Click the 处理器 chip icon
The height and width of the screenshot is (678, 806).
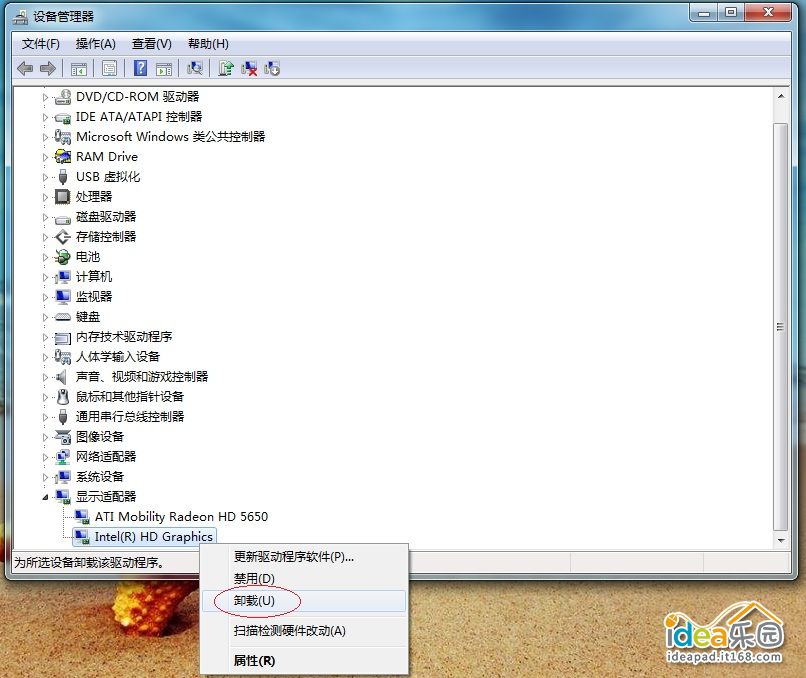pos(63,196)
